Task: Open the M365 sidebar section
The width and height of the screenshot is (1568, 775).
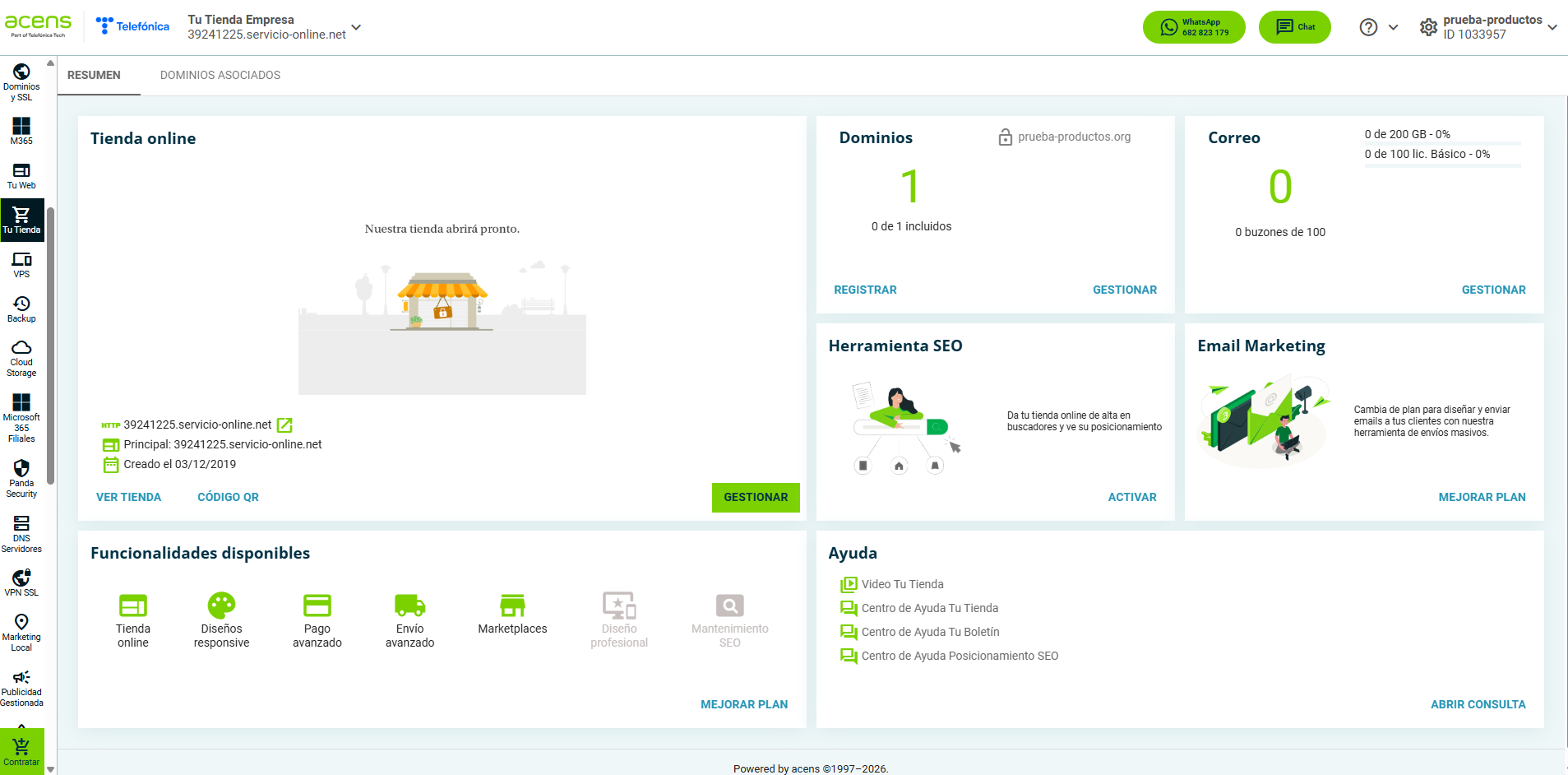Action: pyautogui.click(x=21, y=132)
